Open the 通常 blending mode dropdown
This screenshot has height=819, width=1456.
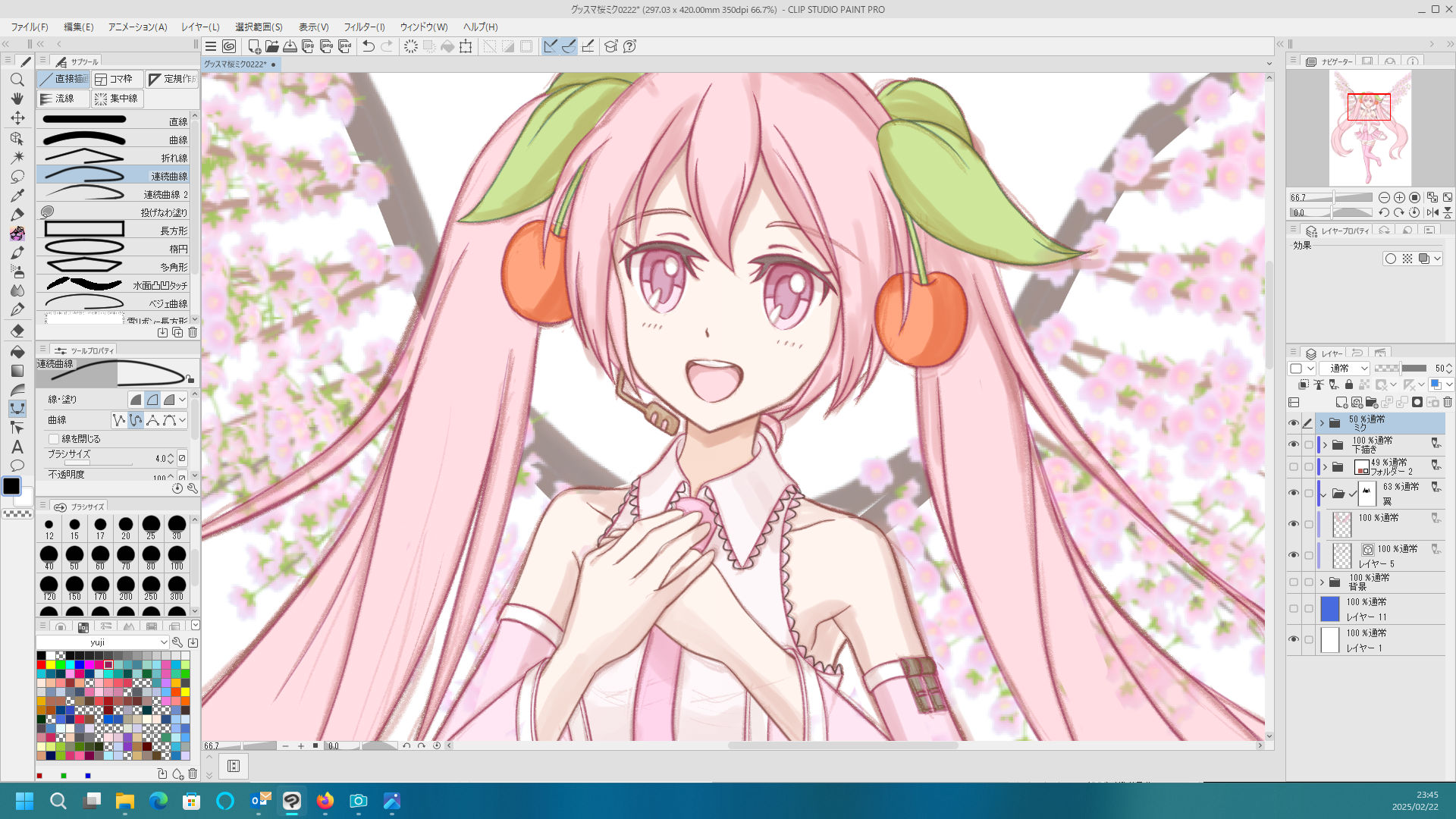(1345, 368)
